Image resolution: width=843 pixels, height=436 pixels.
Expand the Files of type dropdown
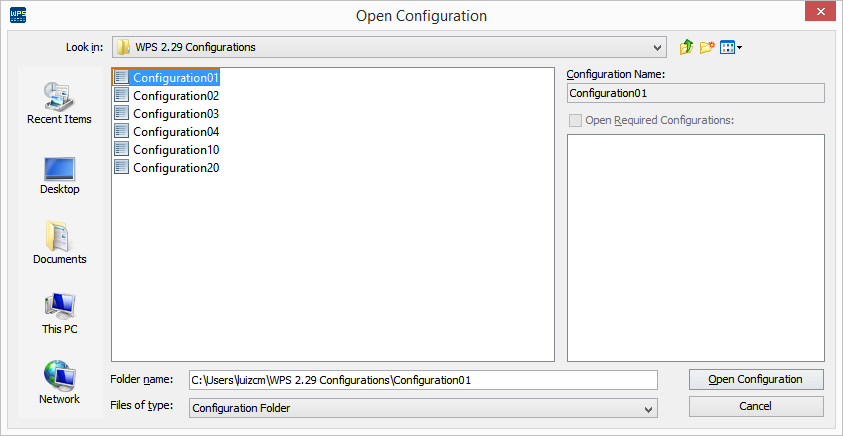point(649,408)
